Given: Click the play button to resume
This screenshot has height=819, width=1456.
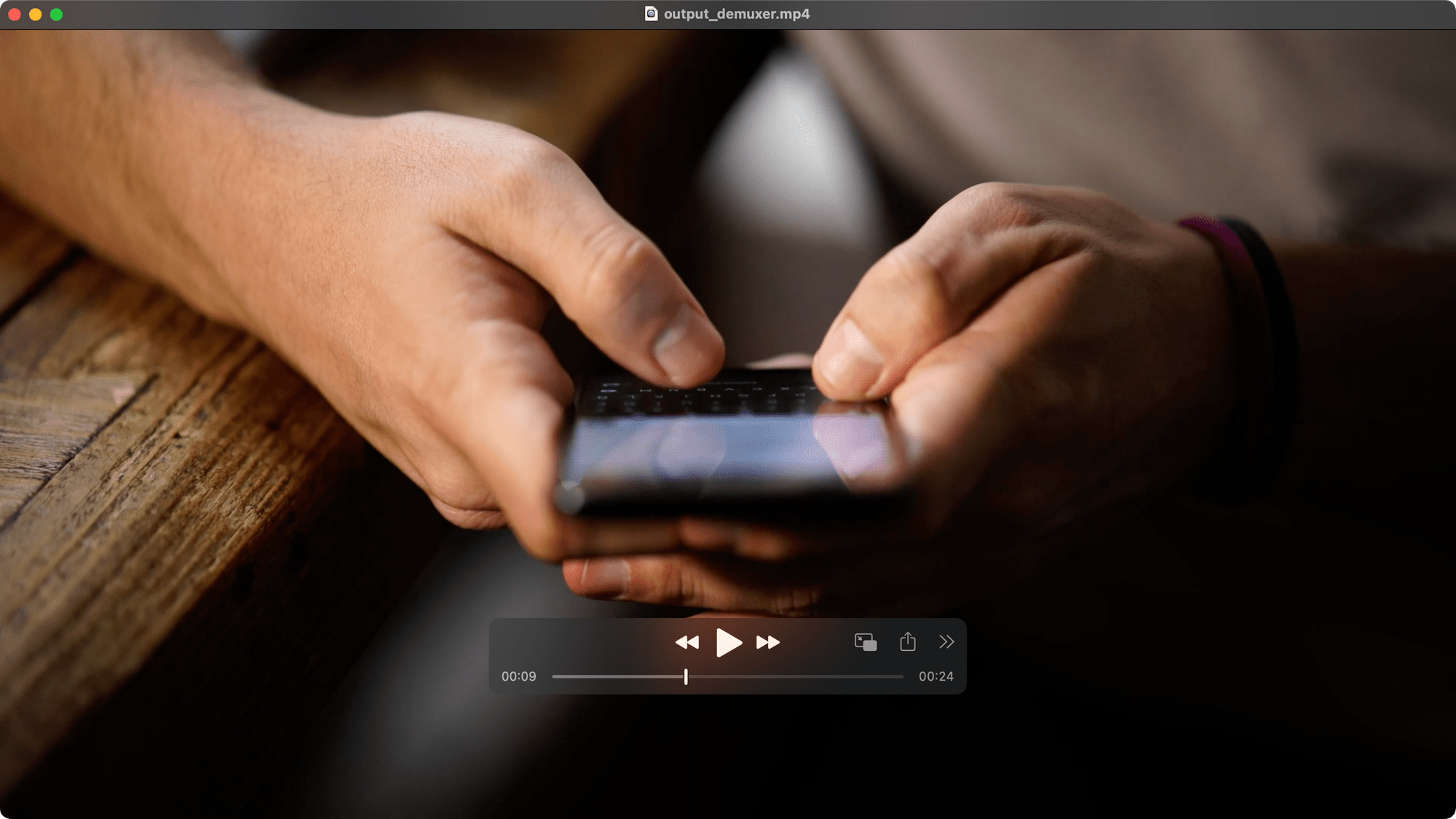Looking at the screenshot, I should point(728,642).
